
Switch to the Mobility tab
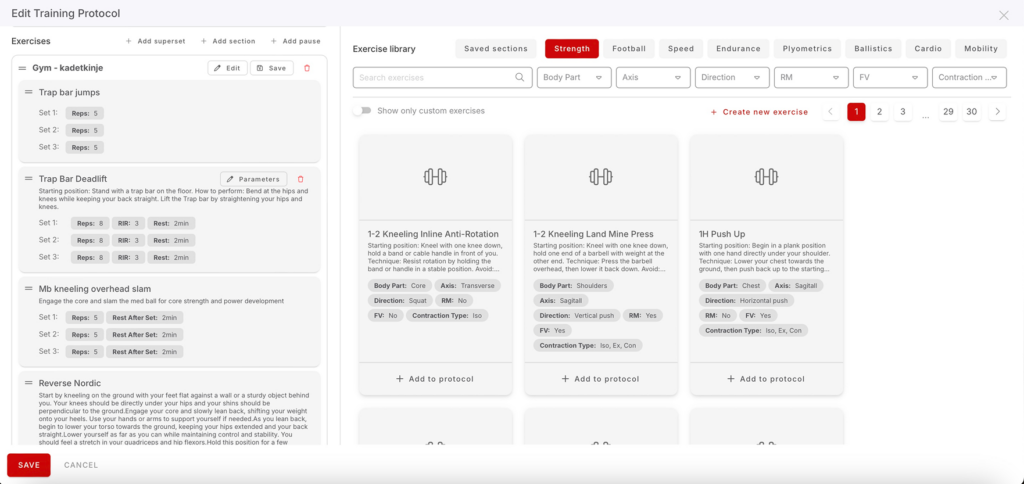pyautogui.click(x=981, y=48)
